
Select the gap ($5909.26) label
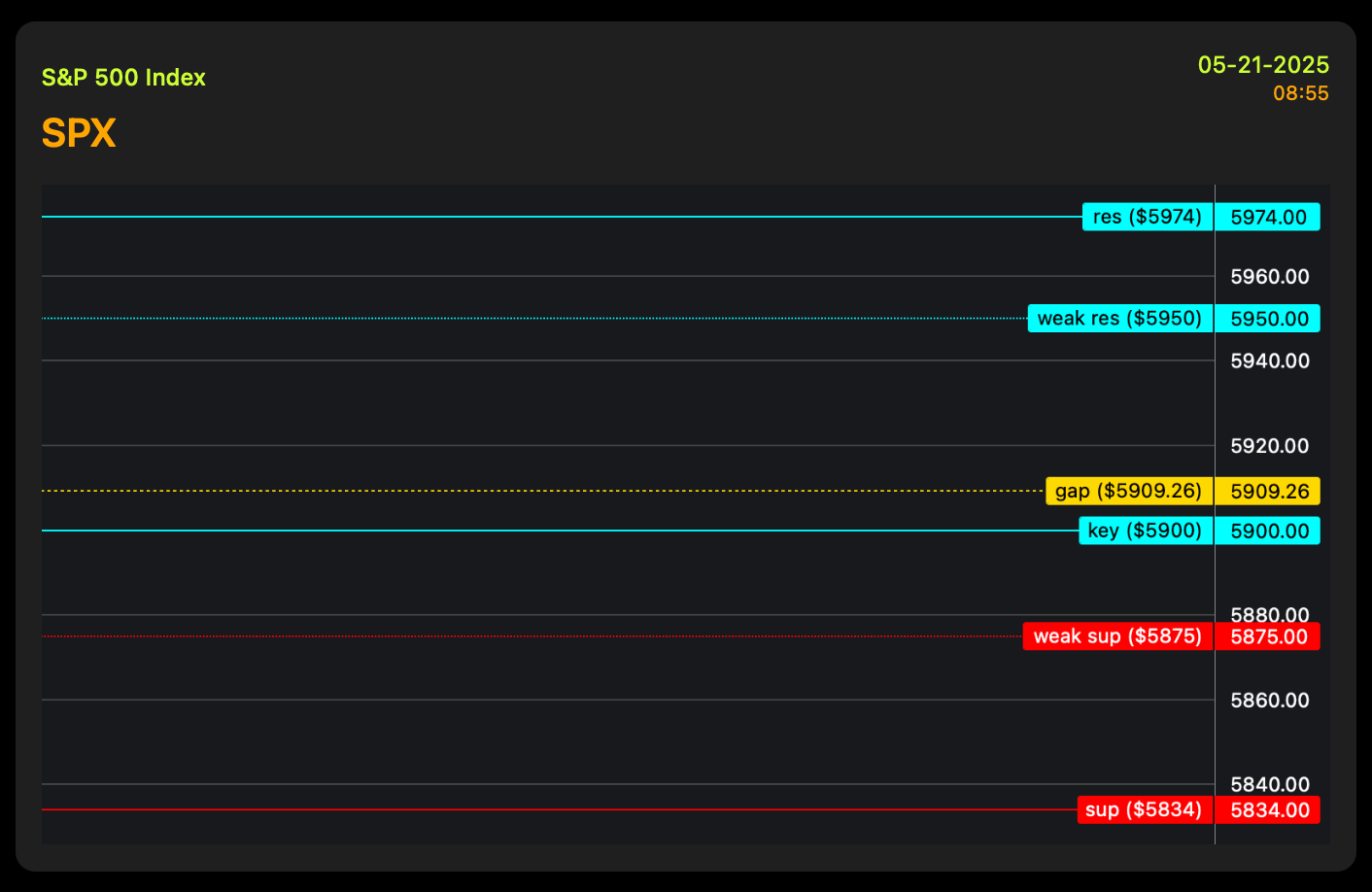[x=1129, y=491]
